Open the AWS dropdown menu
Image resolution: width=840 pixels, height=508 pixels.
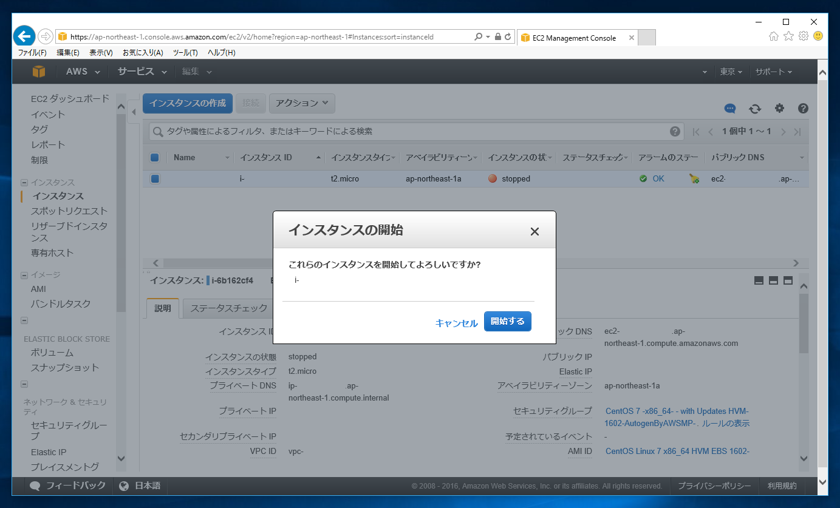[82, 71]
